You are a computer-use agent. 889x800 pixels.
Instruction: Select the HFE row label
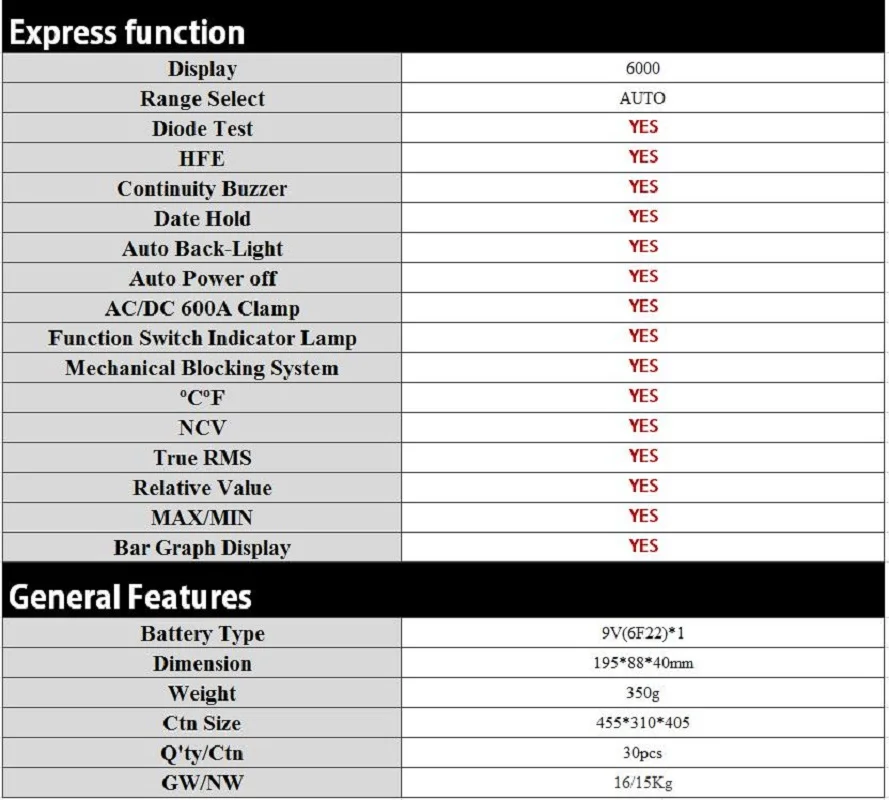202,159
